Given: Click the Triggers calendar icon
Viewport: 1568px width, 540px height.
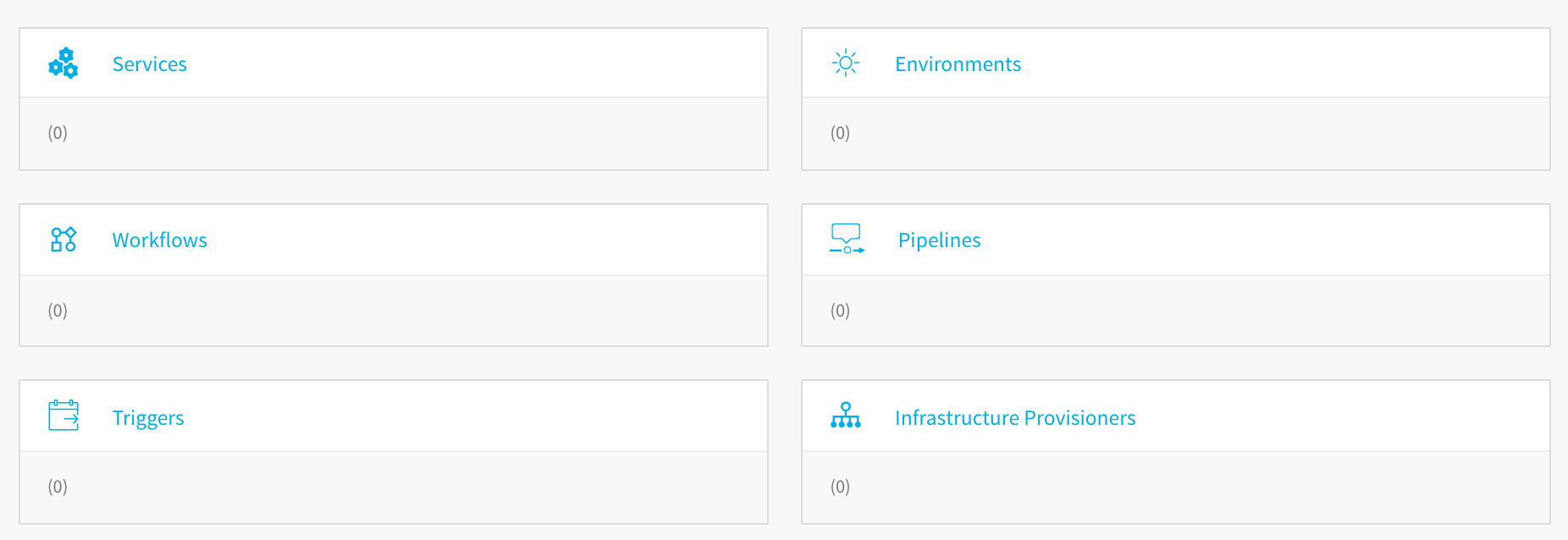Looking at the screenshot, I should [x=63, y=416].
